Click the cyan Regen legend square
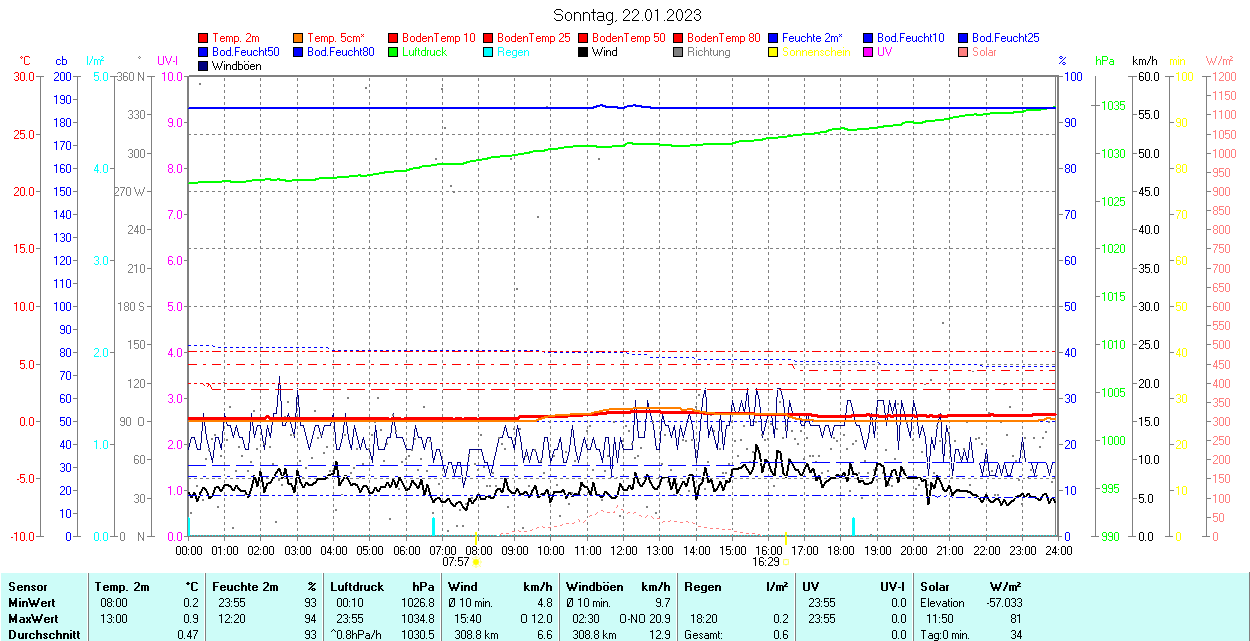The height and width of the screenshot is (641, 1250). point(489,52)
